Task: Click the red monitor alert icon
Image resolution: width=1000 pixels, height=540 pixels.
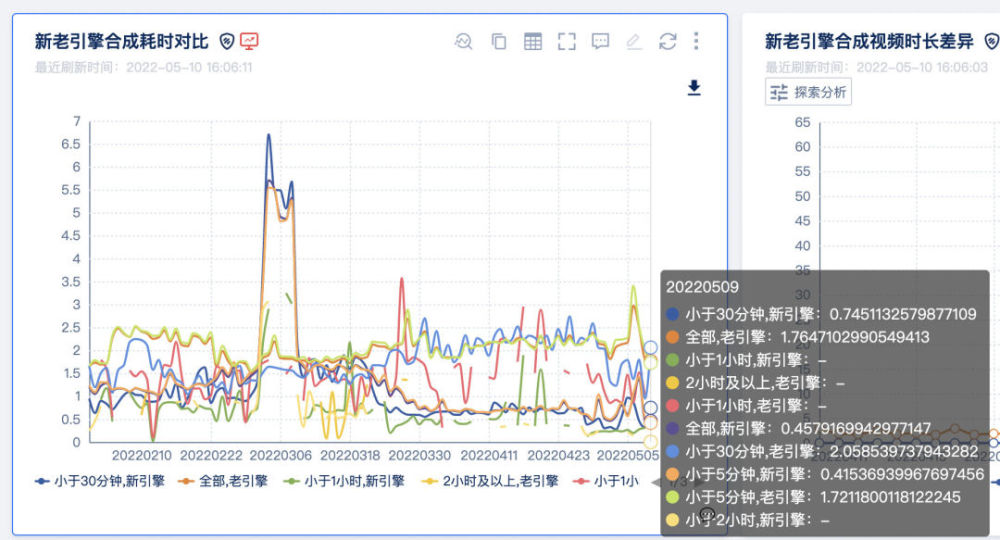Action: coord(249,41)
